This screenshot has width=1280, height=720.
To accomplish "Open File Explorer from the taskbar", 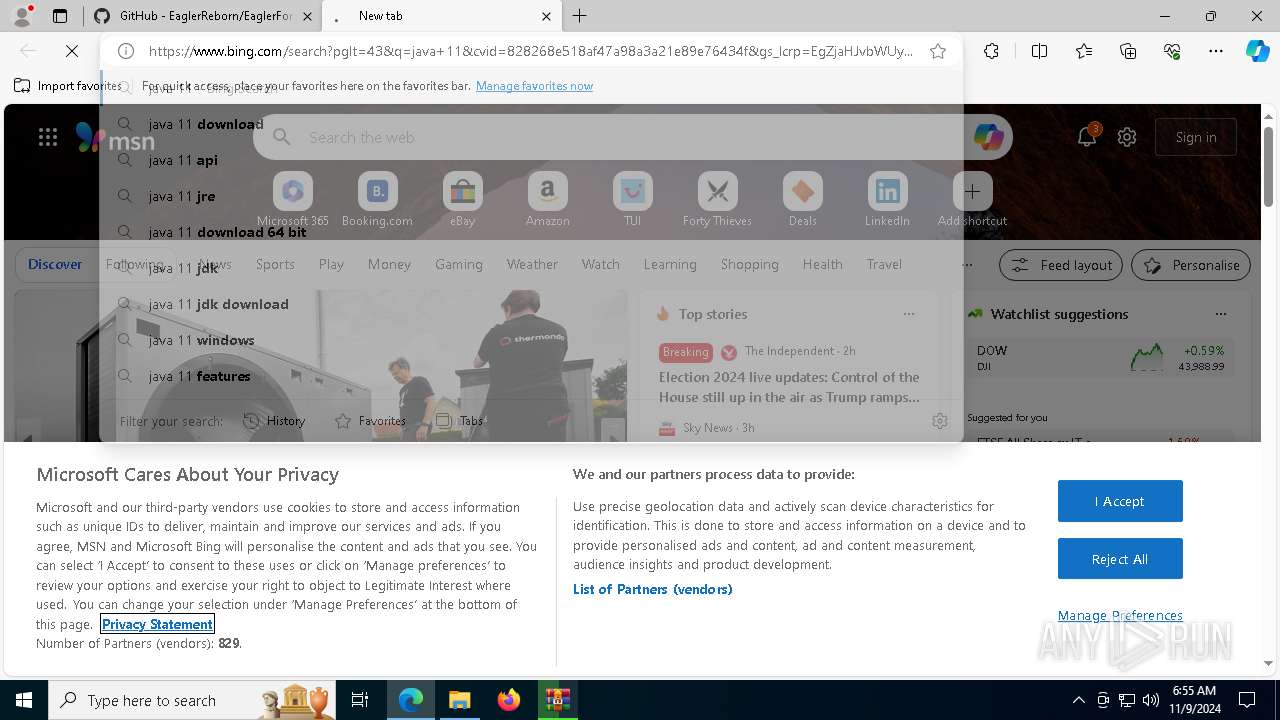I will [459, 700].
